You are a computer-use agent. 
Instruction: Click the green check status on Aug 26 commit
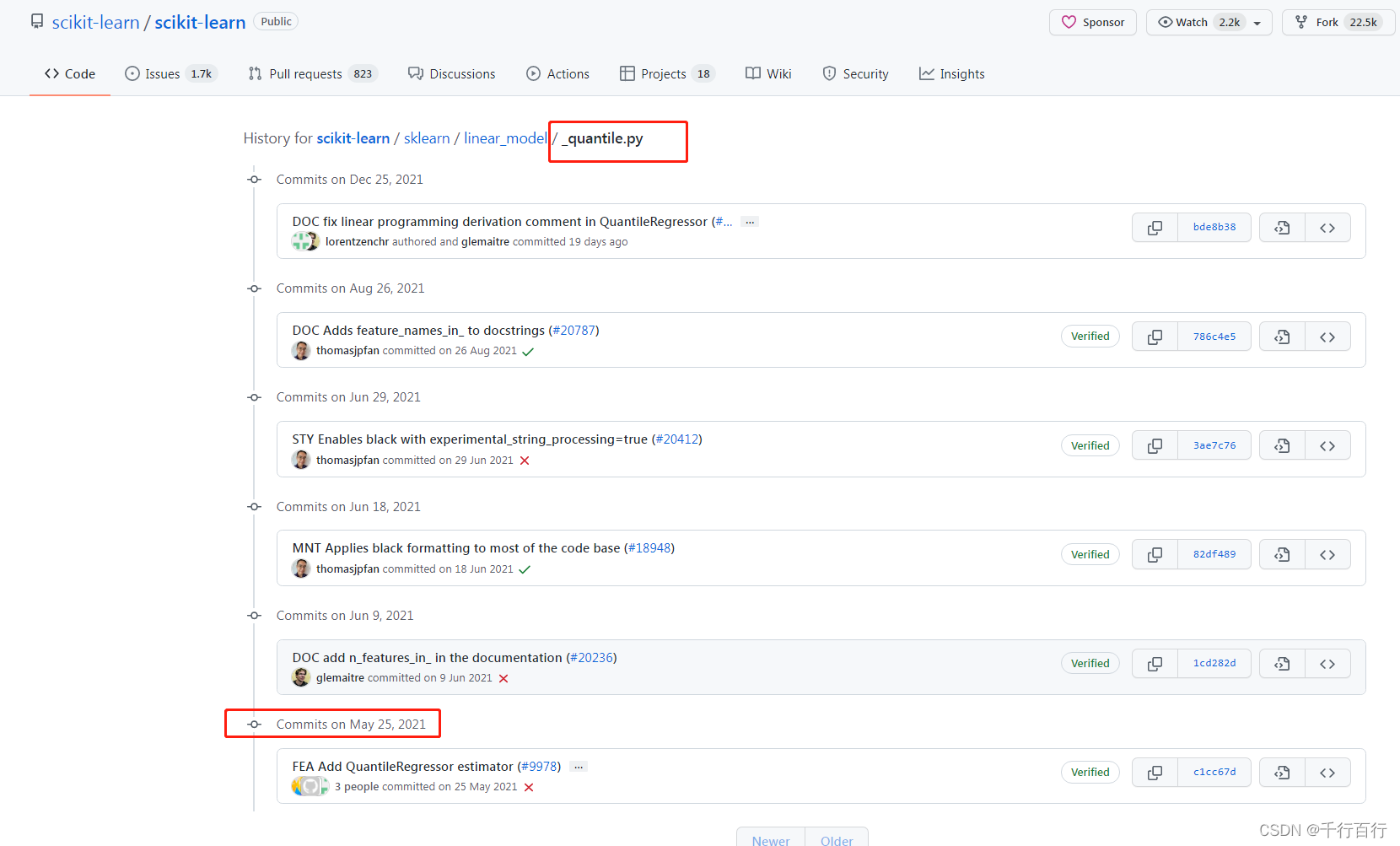529,351
